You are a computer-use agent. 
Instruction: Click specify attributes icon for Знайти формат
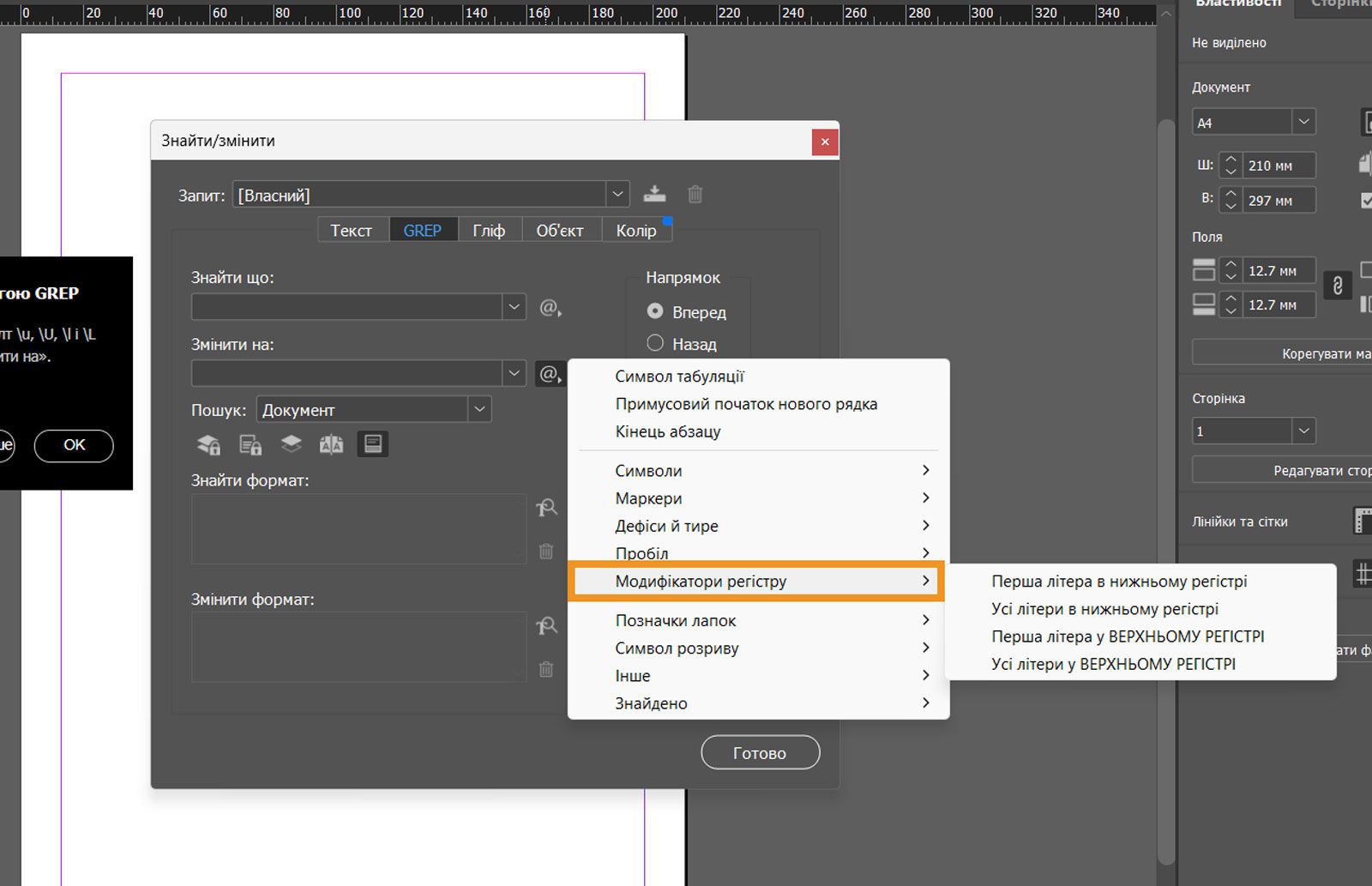(546, 509)
